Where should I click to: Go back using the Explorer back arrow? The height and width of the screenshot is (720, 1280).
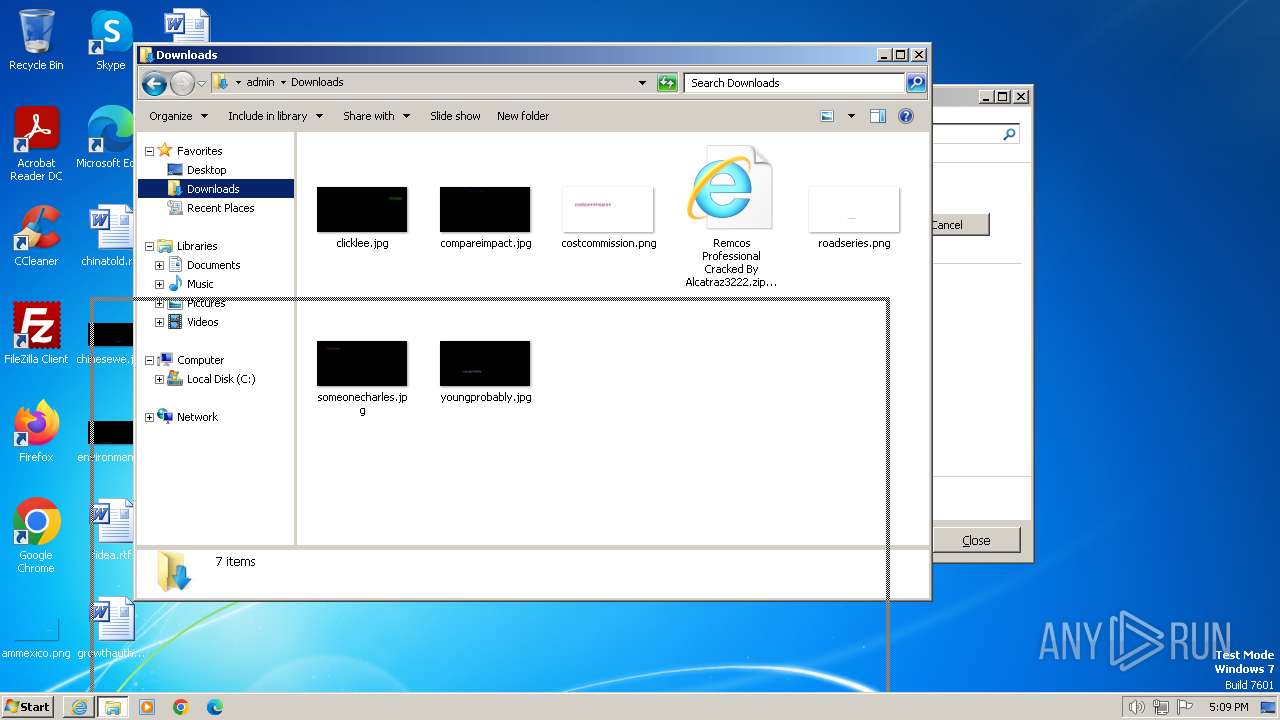pyautogui.click(x=154, y=83)
